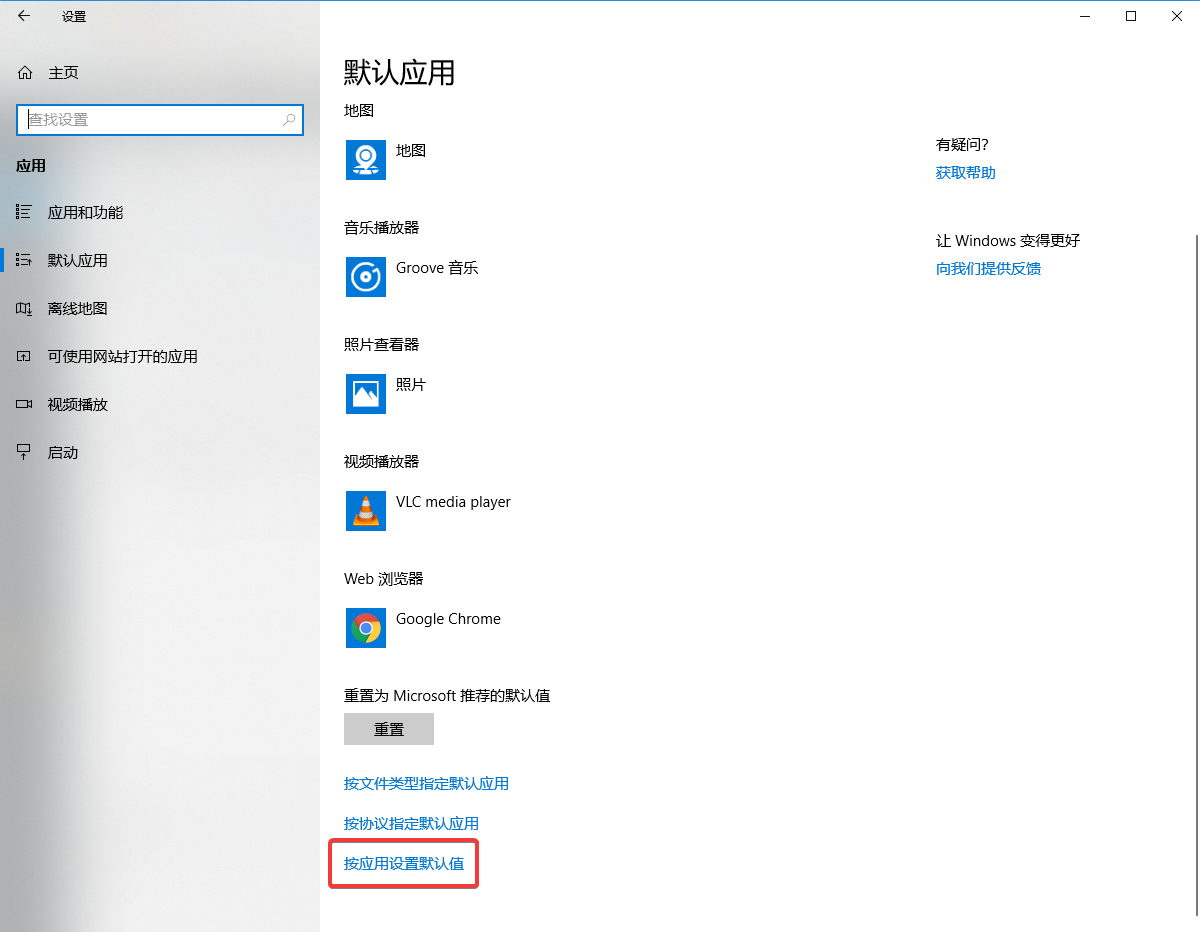Focus the 查找设置 search field

coord(159,119)
